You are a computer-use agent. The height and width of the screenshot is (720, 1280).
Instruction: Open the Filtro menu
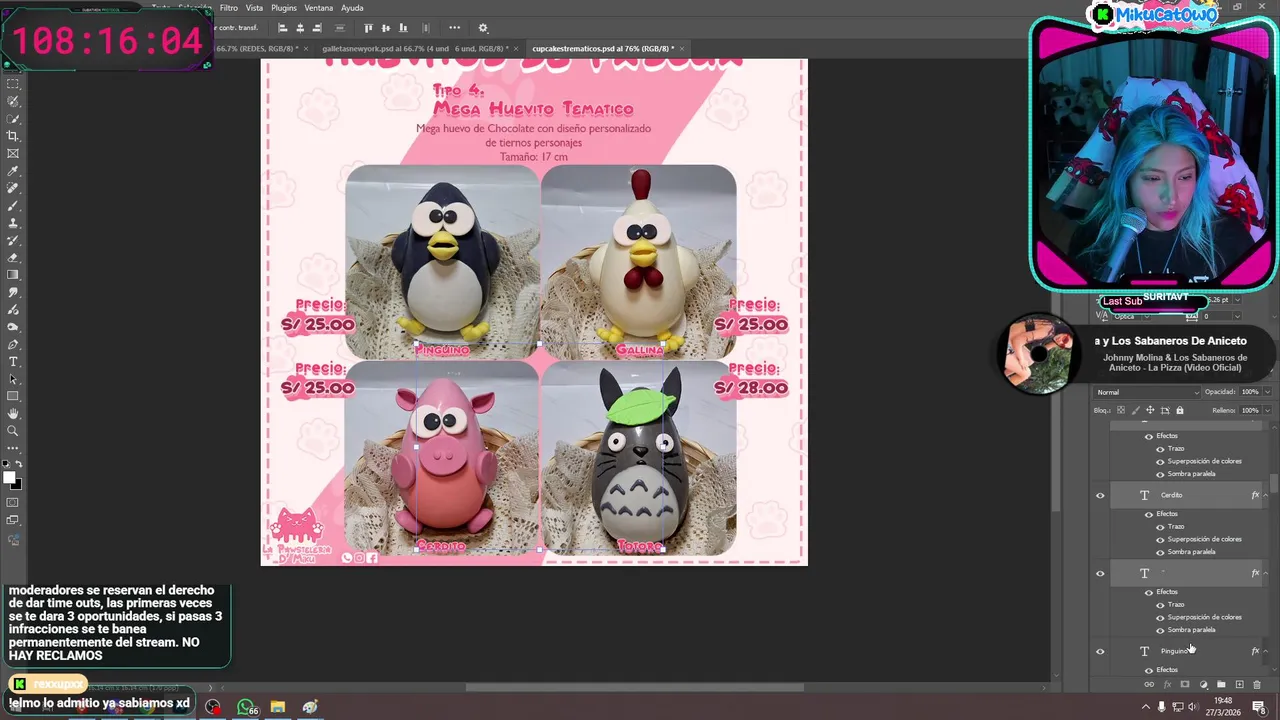(x=229, y=8)
